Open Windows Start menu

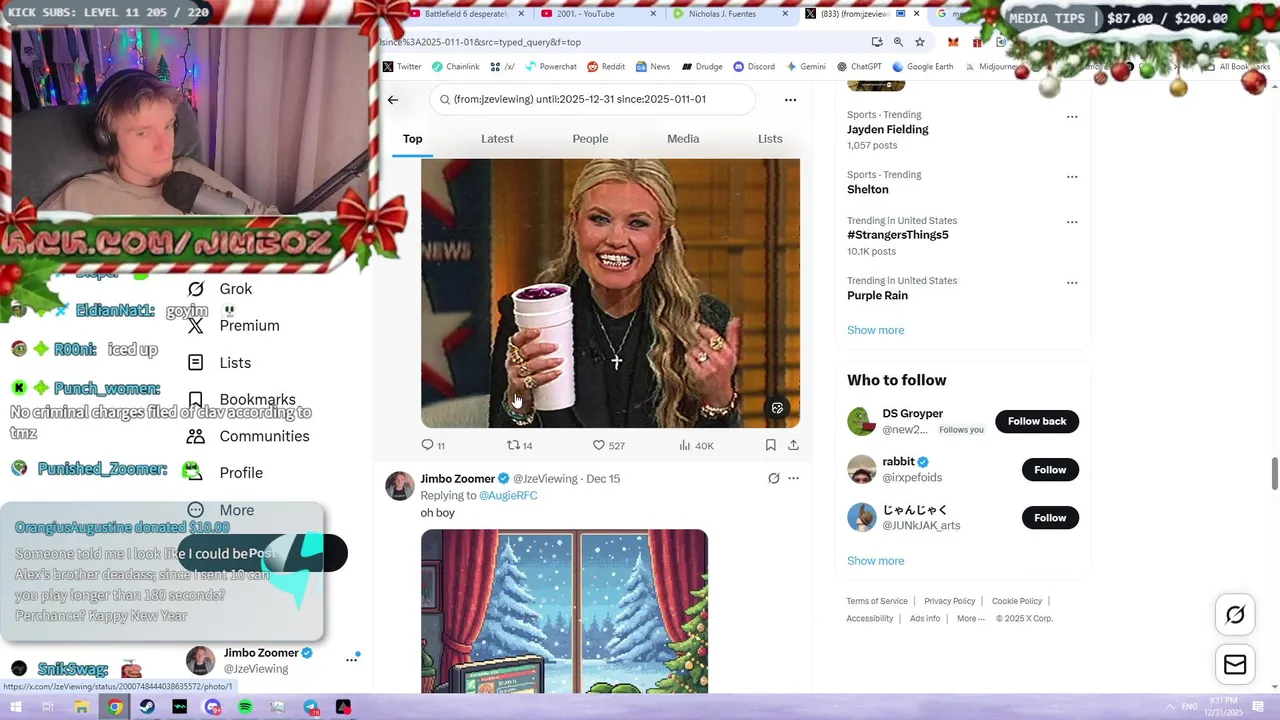[16, 707]
